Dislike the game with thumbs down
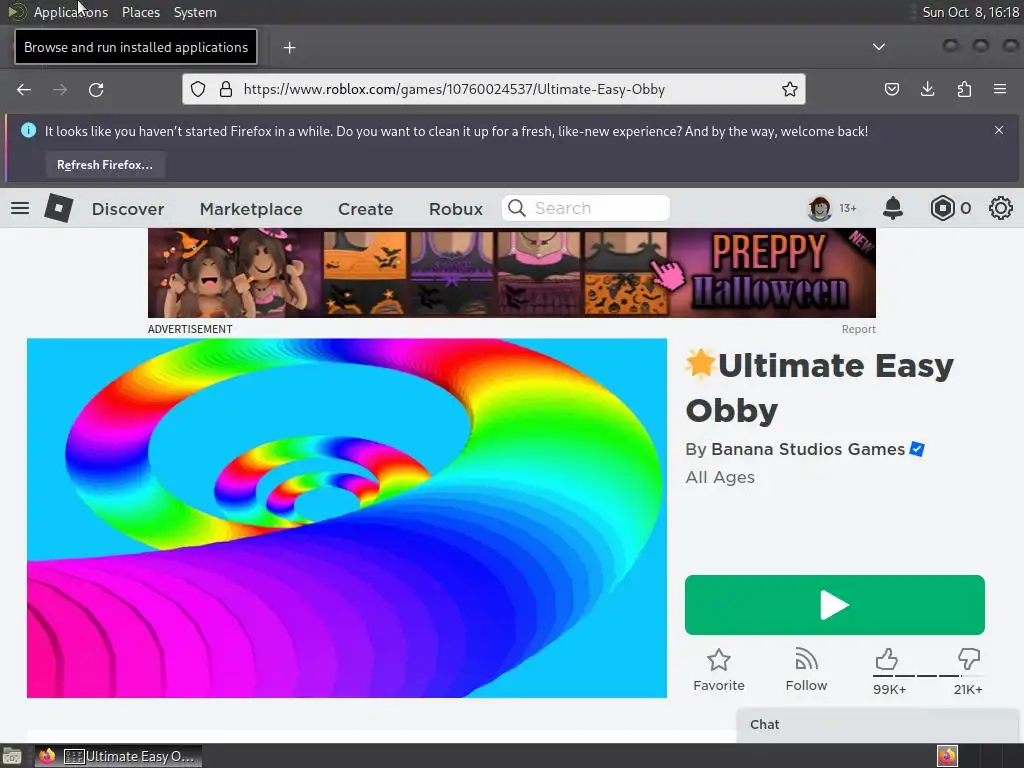This screenshot has width=1024, height=768. click(968, 659)
